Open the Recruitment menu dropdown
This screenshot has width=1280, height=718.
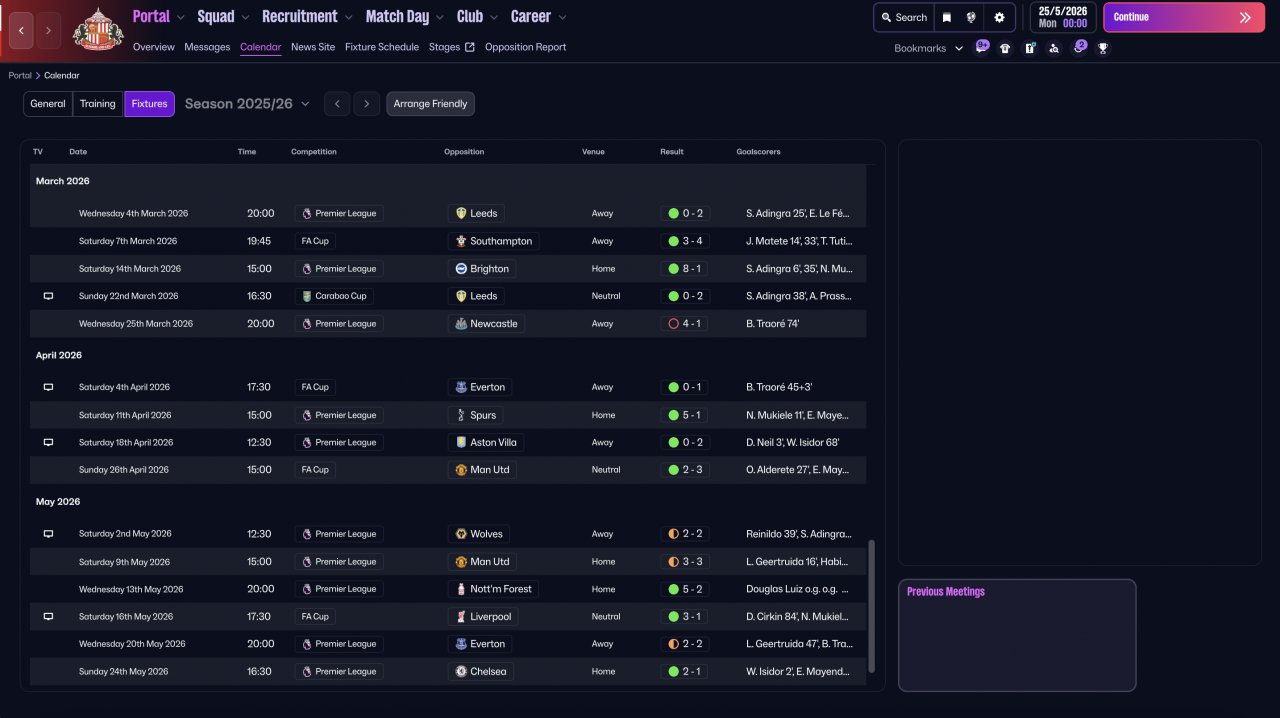[307, 17]
